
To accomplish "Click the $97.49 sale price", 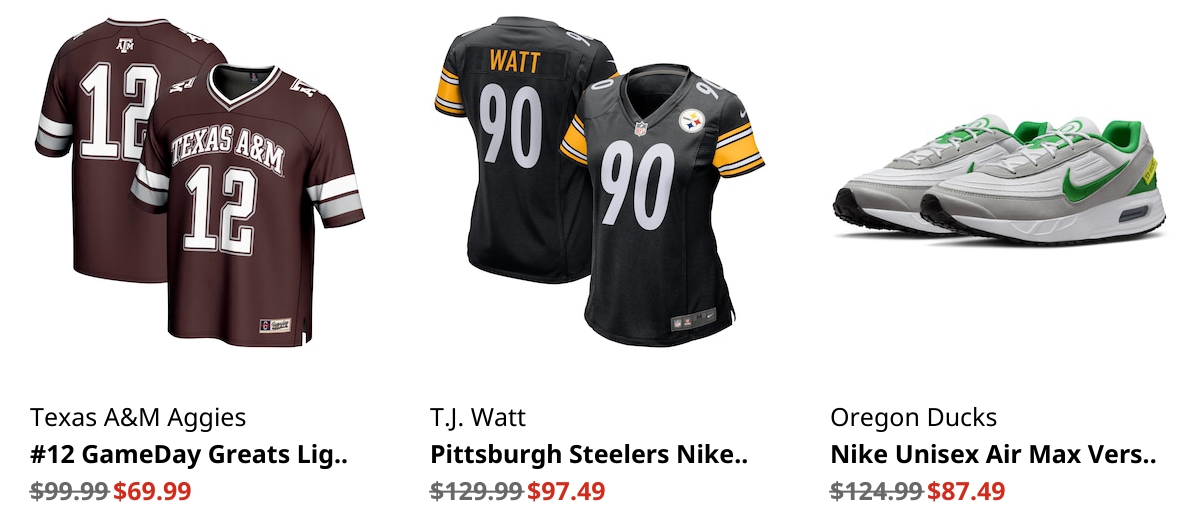I will pos(566,491).
